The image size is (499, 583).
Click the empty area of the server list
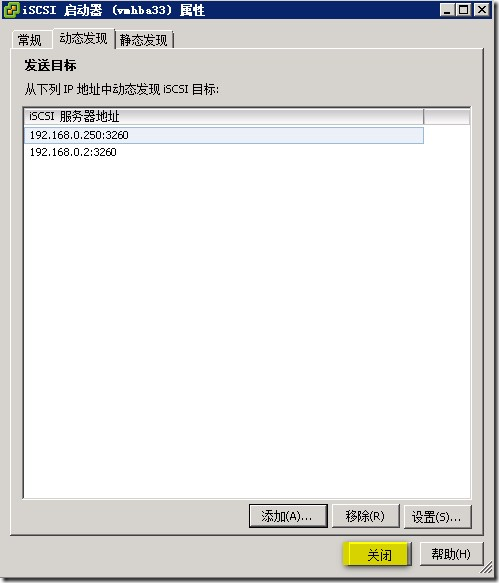pyautogui.click(x=247, y=327)
